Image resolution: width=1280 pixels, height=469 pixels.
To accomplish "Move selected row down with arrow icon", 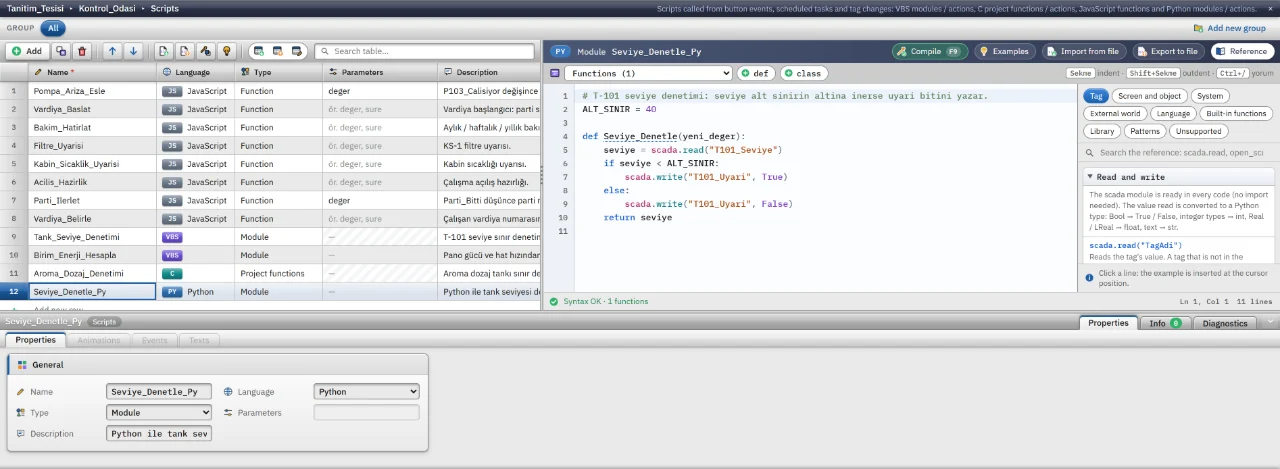I will (x=133, y=50).
